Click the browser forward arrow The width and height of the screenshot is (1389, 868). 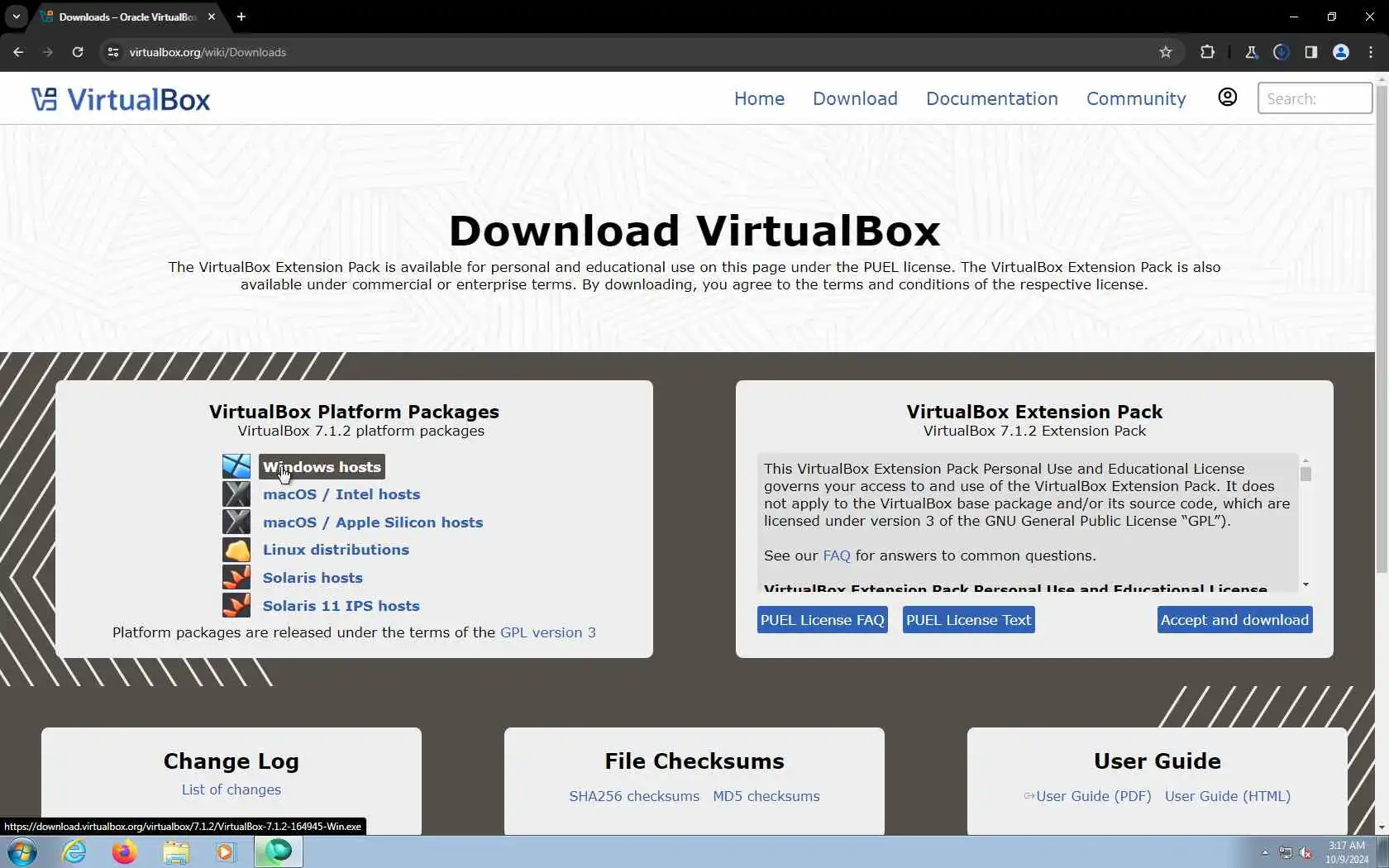(48, 52)
